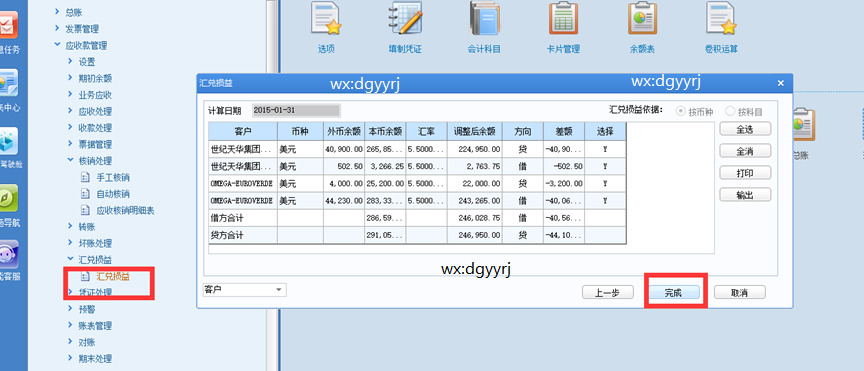Select the 按币种 radio button
This screenshot has height=371, width=864.
[x=681, y=111]
